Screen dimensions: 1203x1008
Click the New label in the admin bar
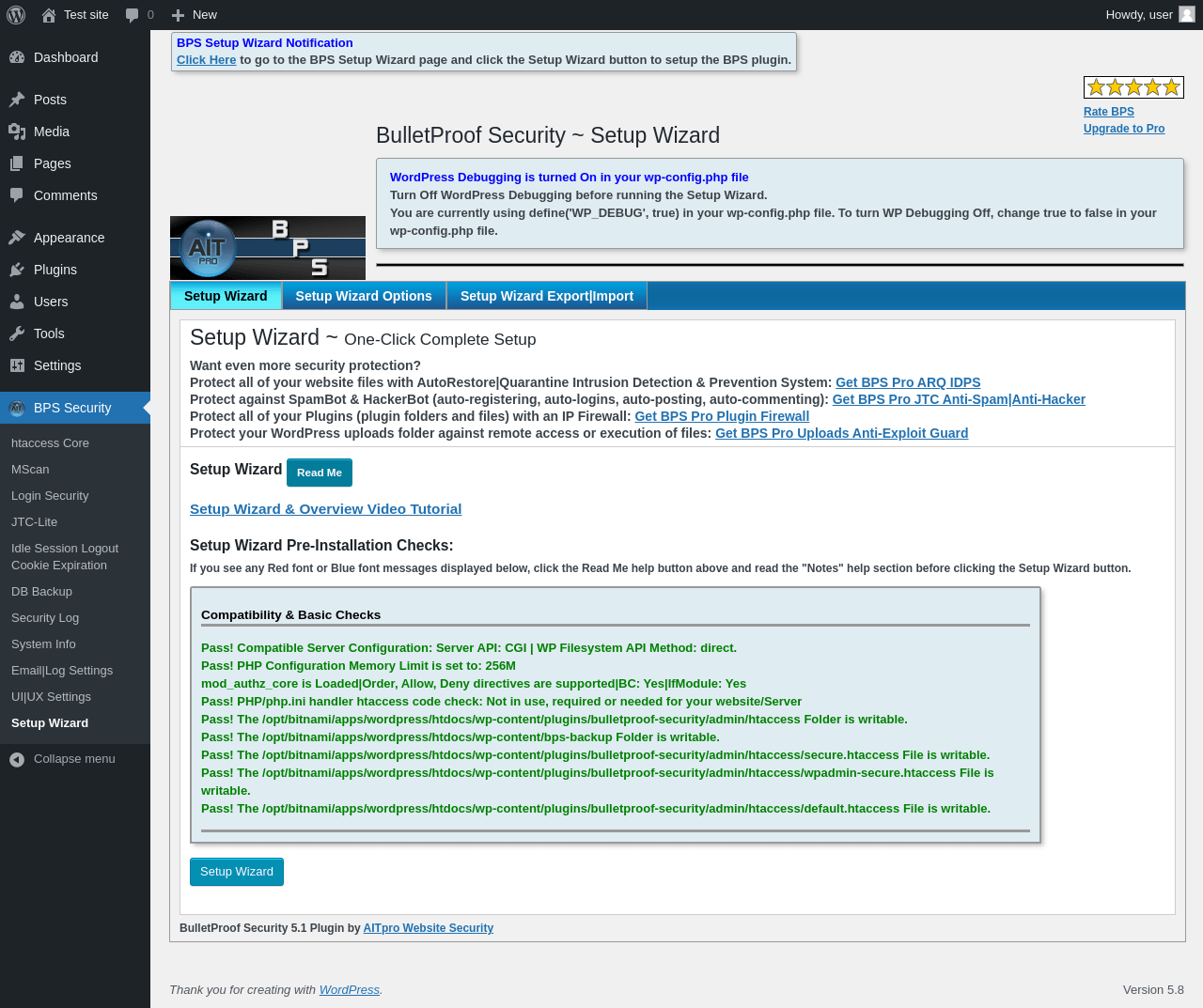pyautogui.click(x=205, y=15)
